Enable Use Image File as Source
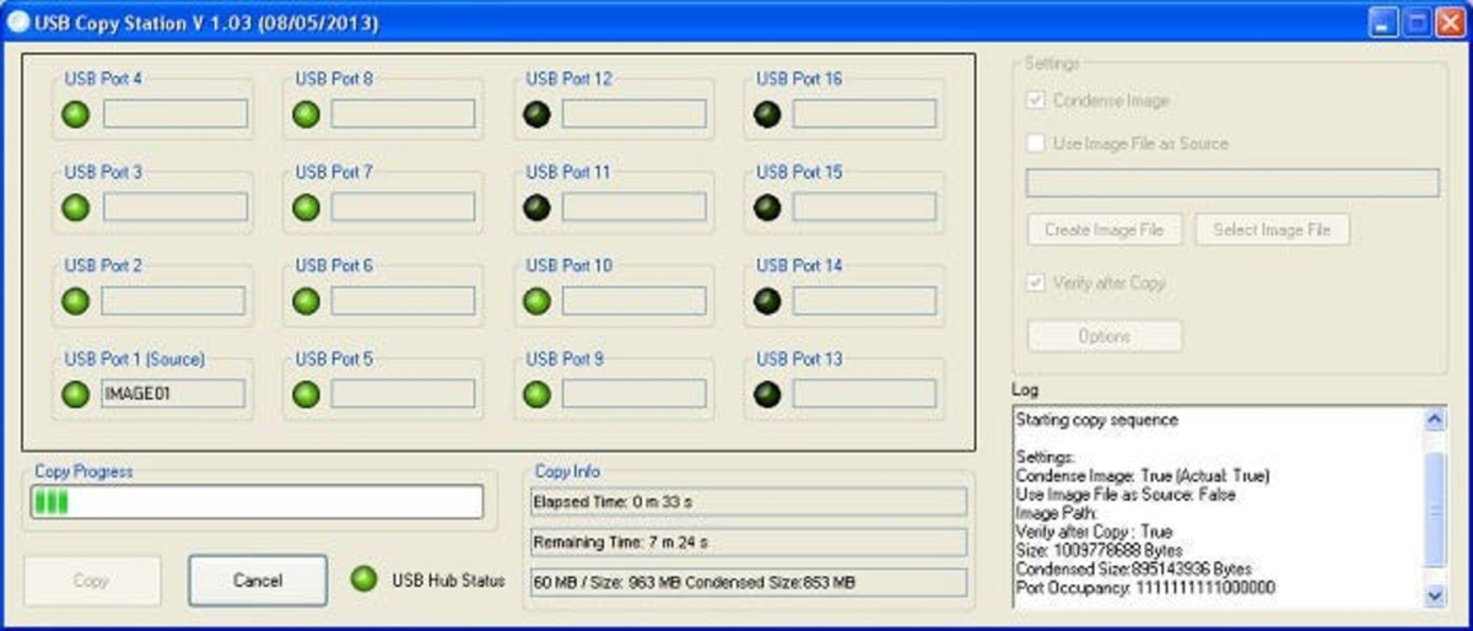 click(1036, 143)
